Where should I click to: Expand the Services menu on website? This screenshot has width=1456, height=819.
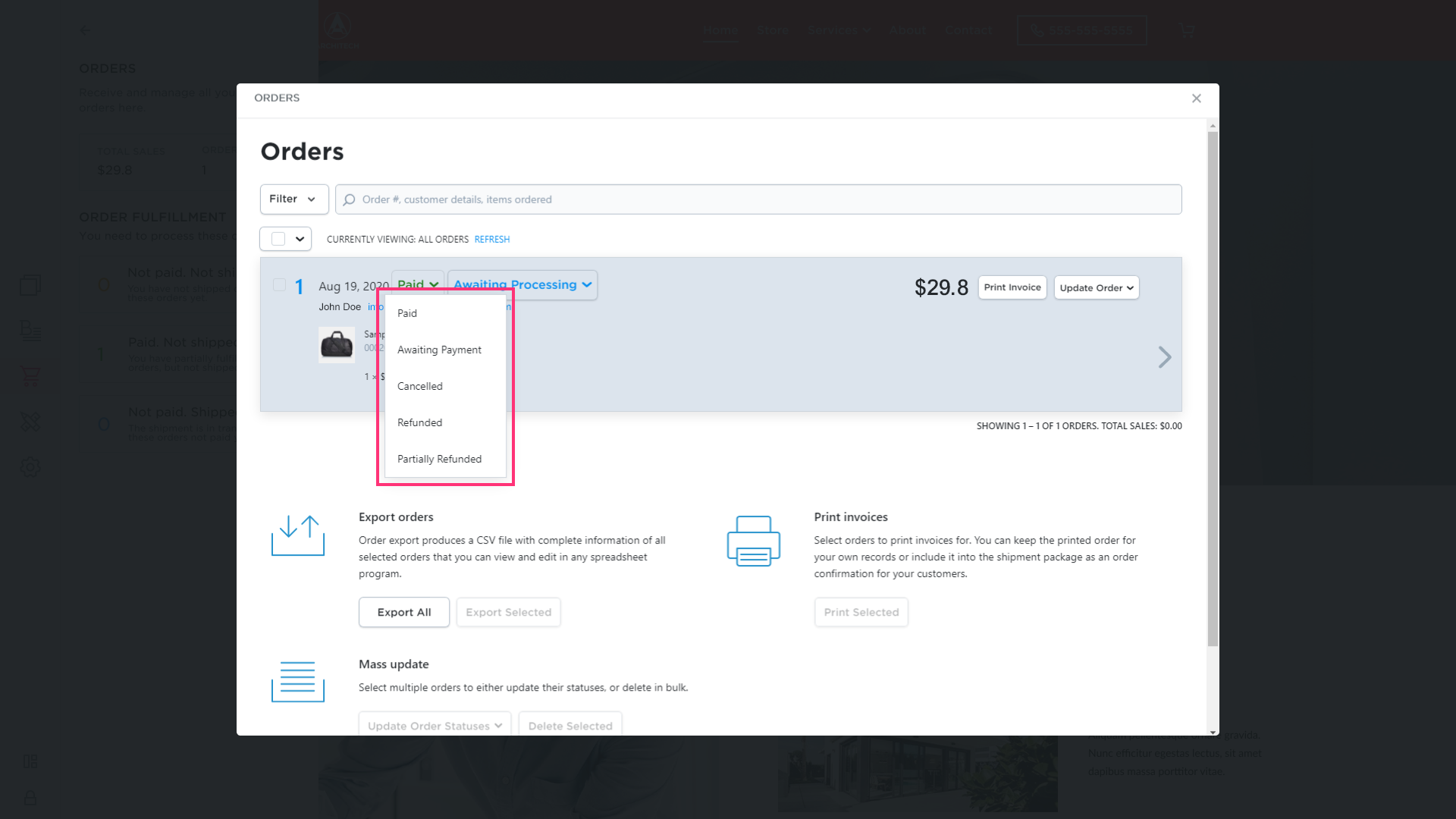pos(839,30)
